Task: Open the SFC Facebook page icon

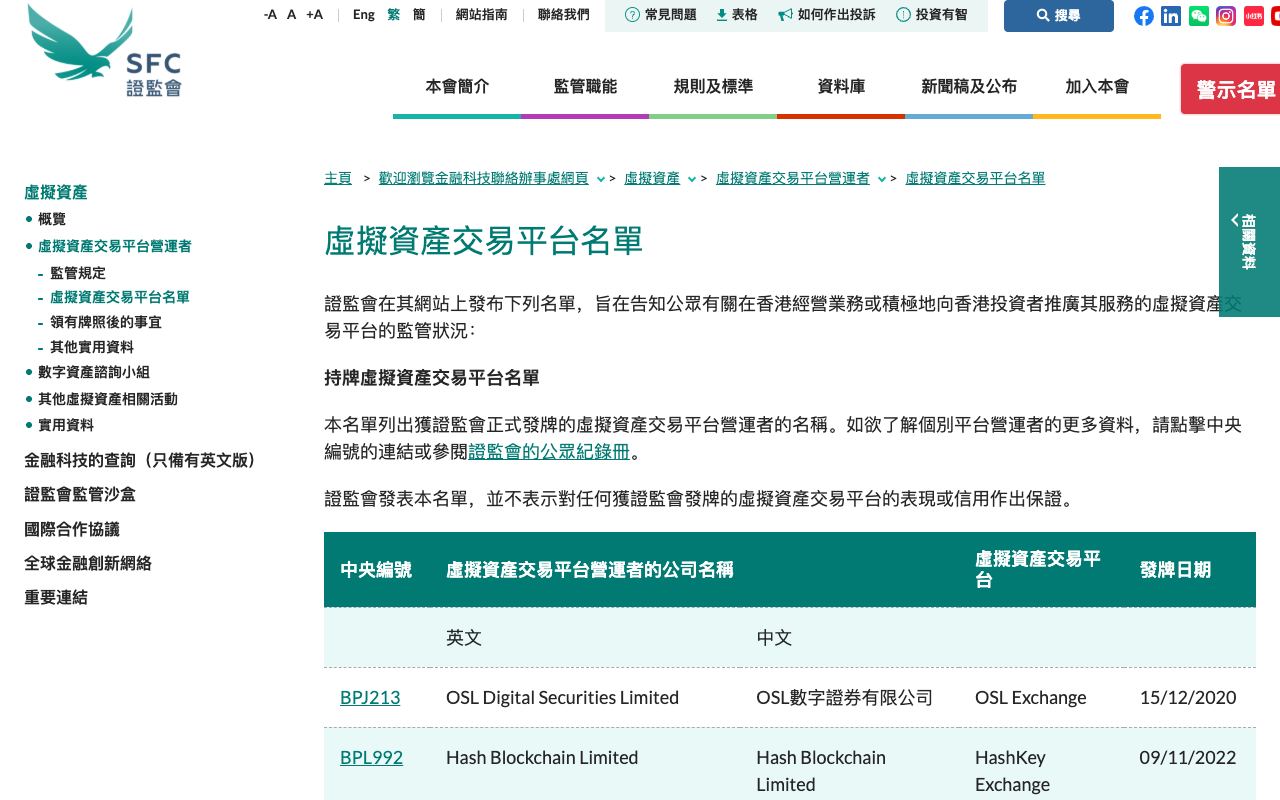Action: coord(1144,15)
